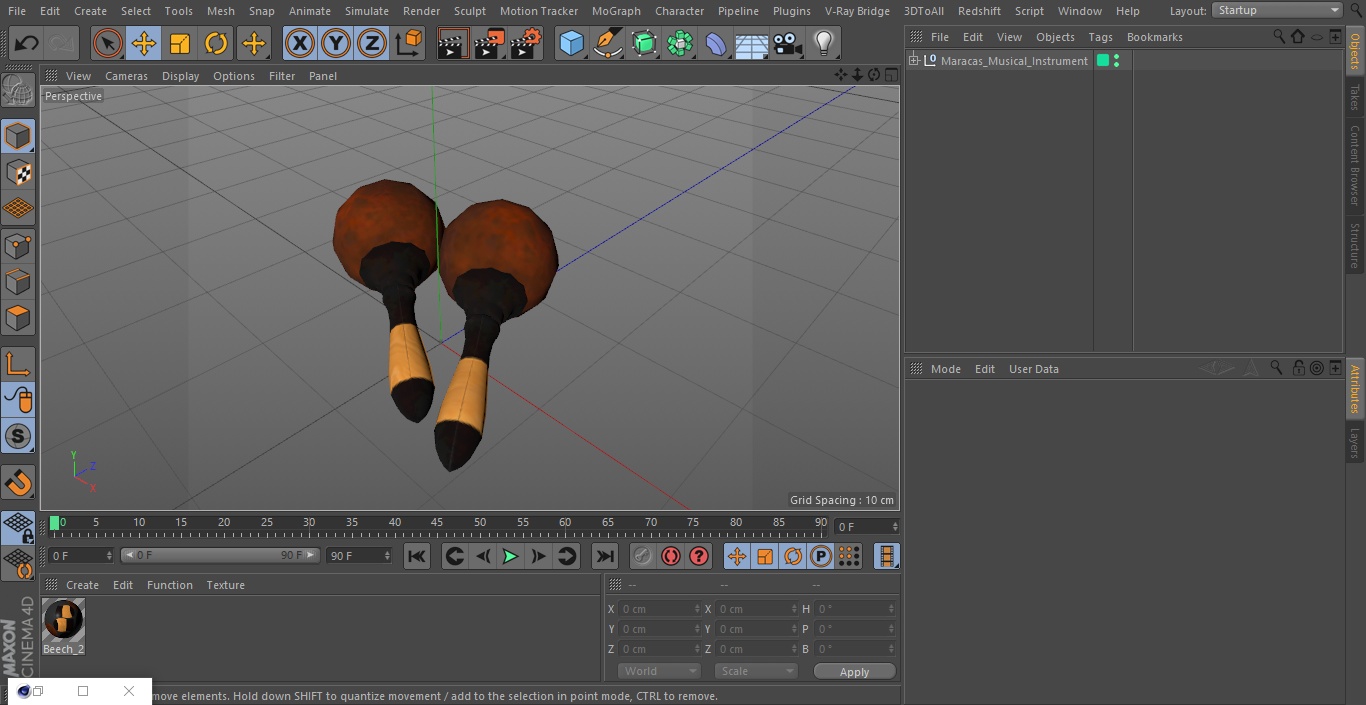Open the Layout Startup dropdown
1366x705 pixels.
1278,10
